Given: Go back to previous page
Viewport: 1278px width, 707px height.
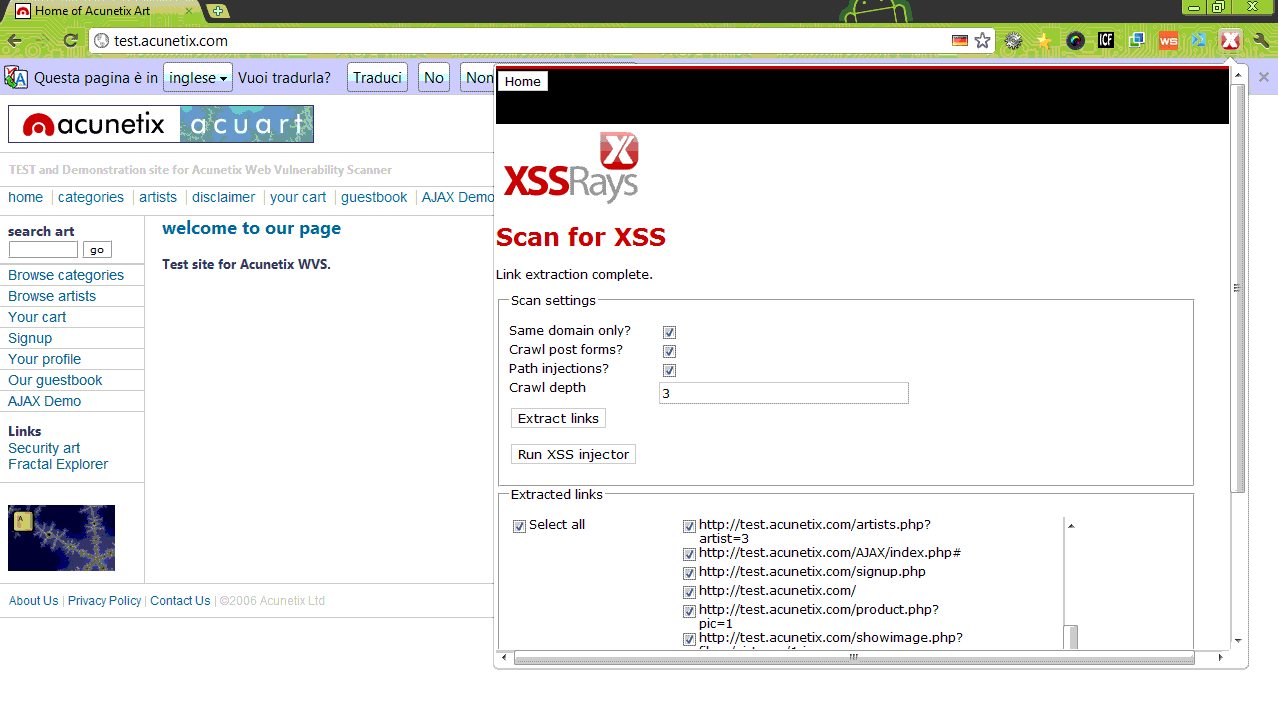Looking at the screenshot, I should (x=15, y=41).
